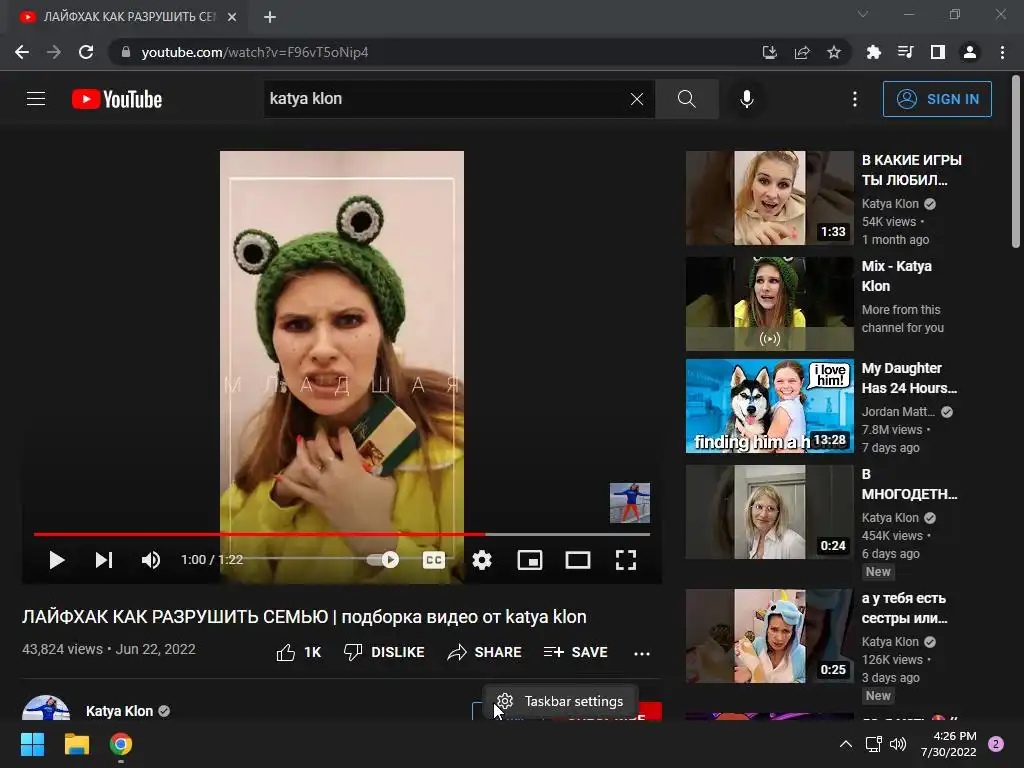The height and width of the screenshot is (768, 1024).
Task: Seek on the red progress bar
Action: [342, 534]
